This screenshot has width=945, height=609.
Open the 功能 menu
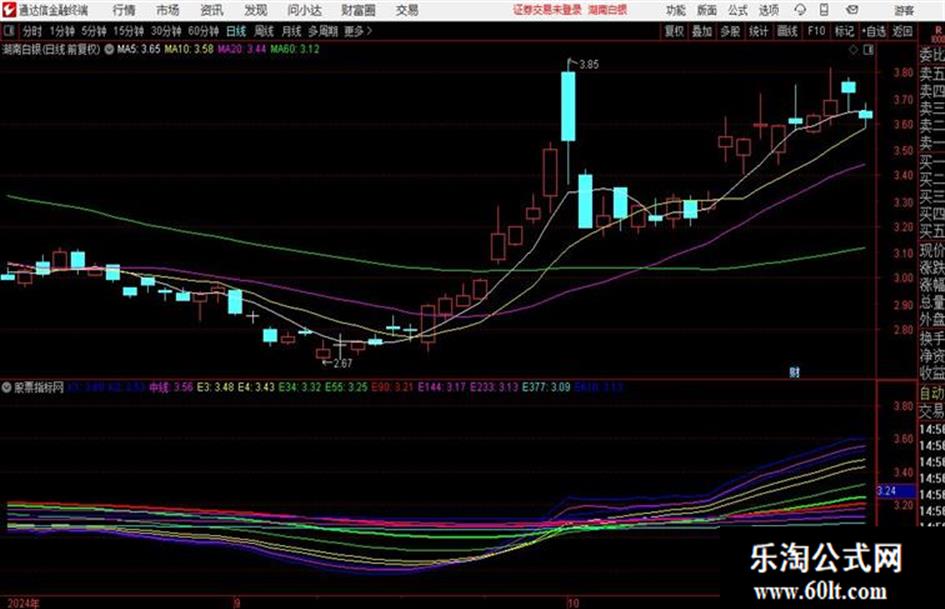tap(676, 10)
